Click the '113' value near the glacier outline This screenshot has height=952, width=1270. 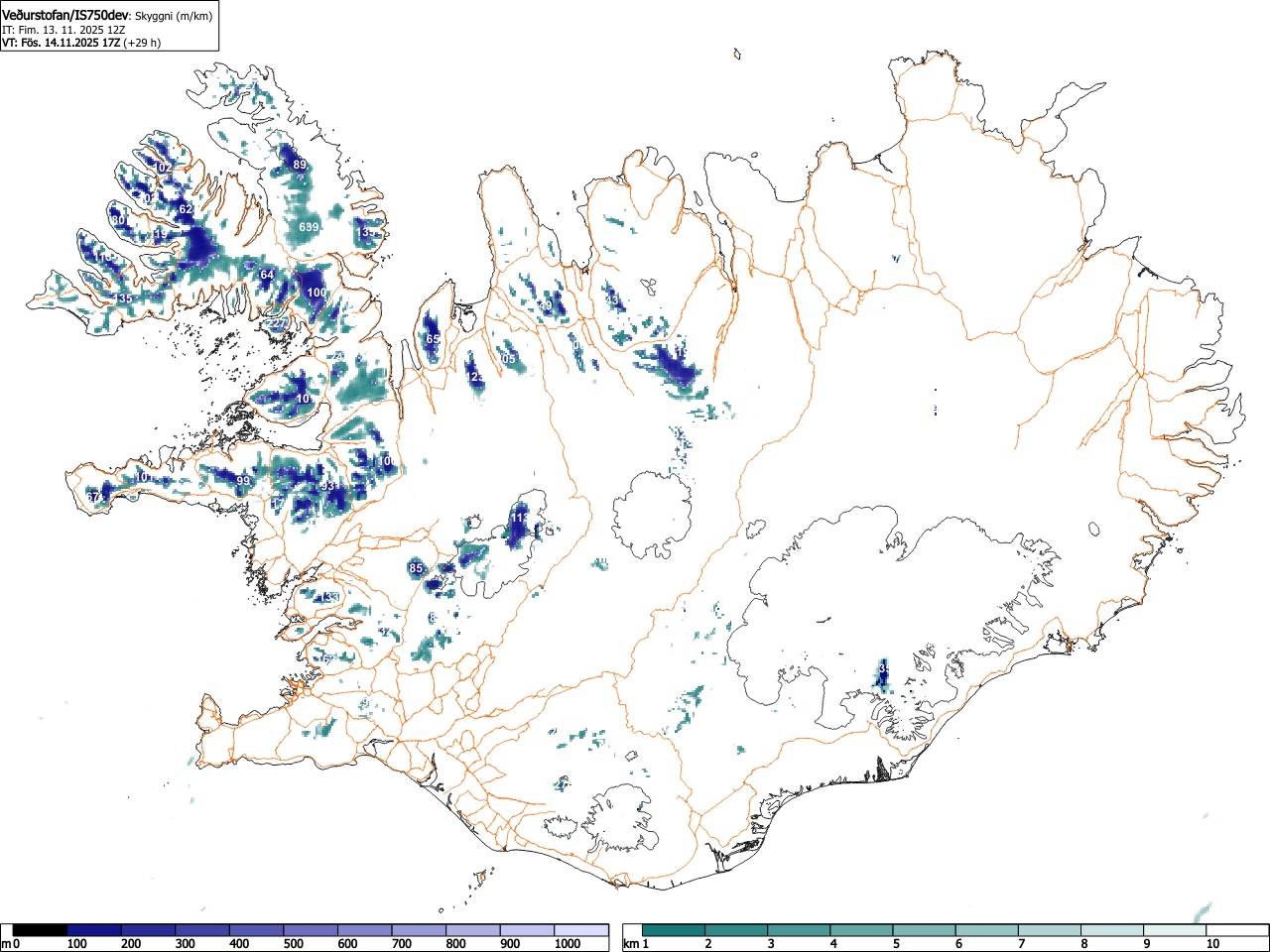520,518
